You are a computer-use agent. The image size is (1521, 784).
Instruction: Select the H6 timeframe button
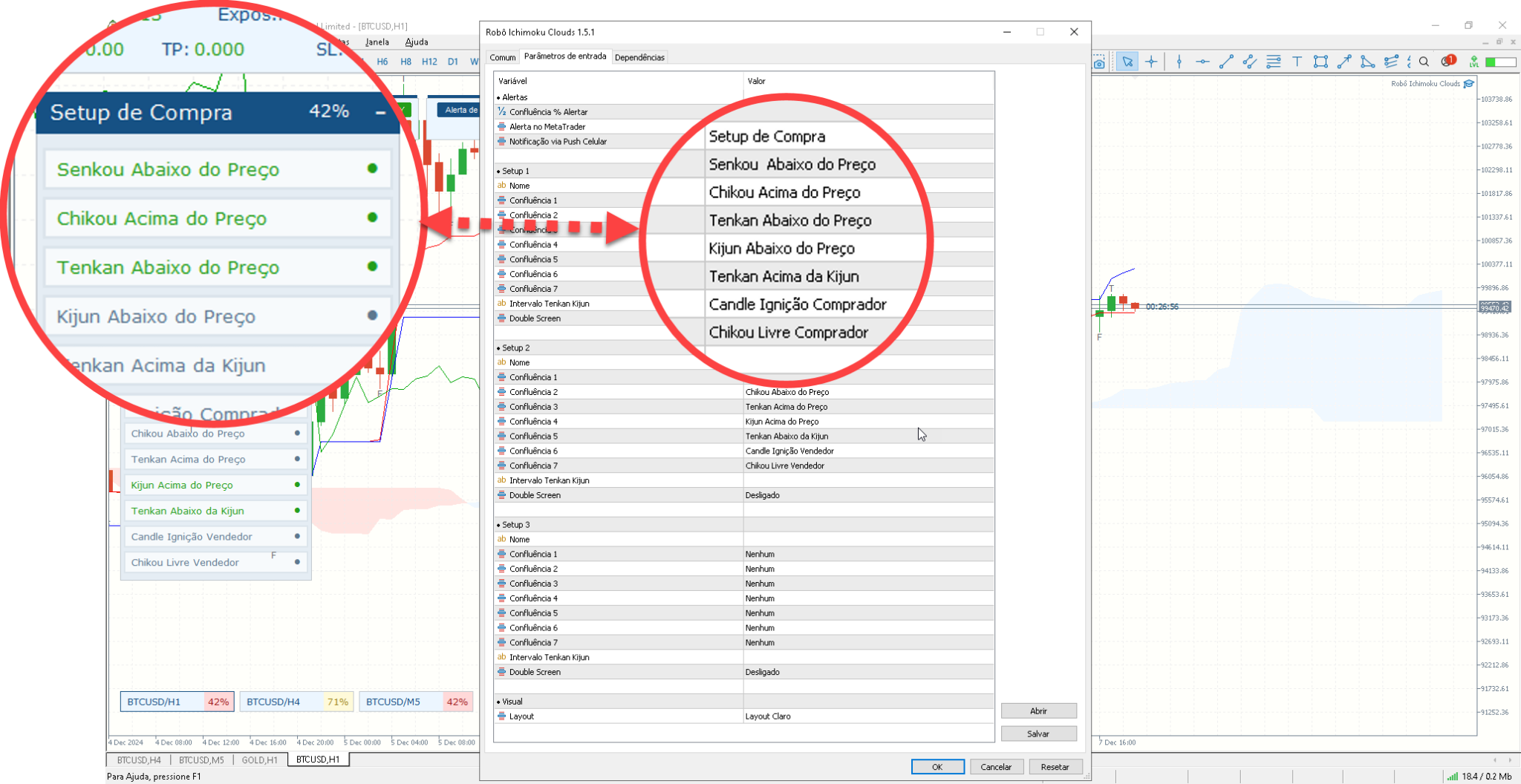(382, 62)
